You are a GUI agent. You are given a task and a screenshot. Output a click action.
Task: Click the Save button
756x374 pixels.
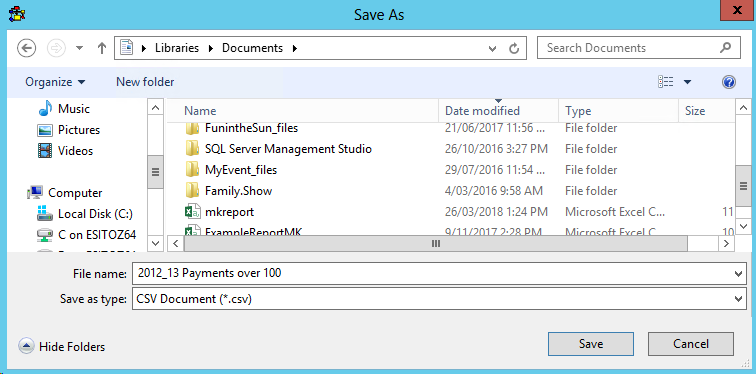pos(591,344)
